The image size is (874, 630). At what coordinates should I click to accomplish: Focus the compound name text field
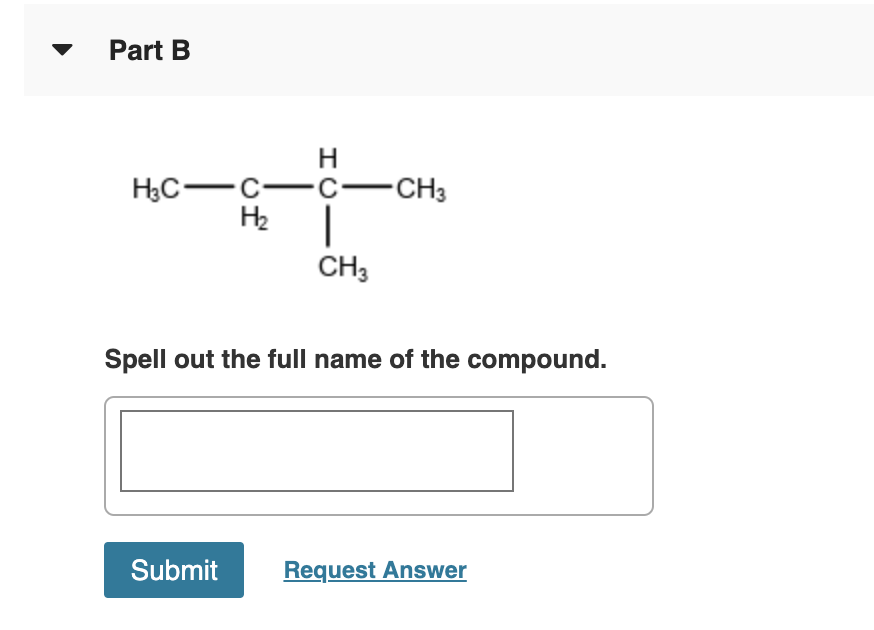[x=317, y=451]
